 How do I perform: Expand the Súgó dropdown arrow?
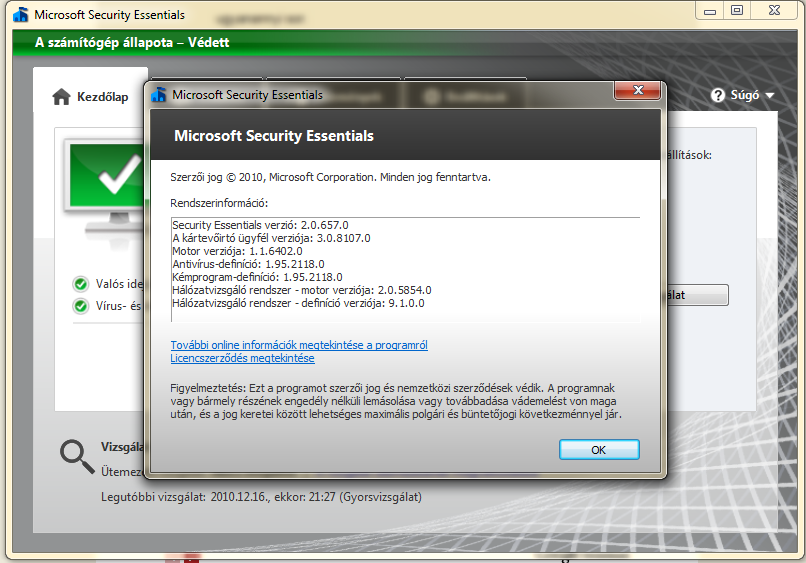[x=770, y=96]
